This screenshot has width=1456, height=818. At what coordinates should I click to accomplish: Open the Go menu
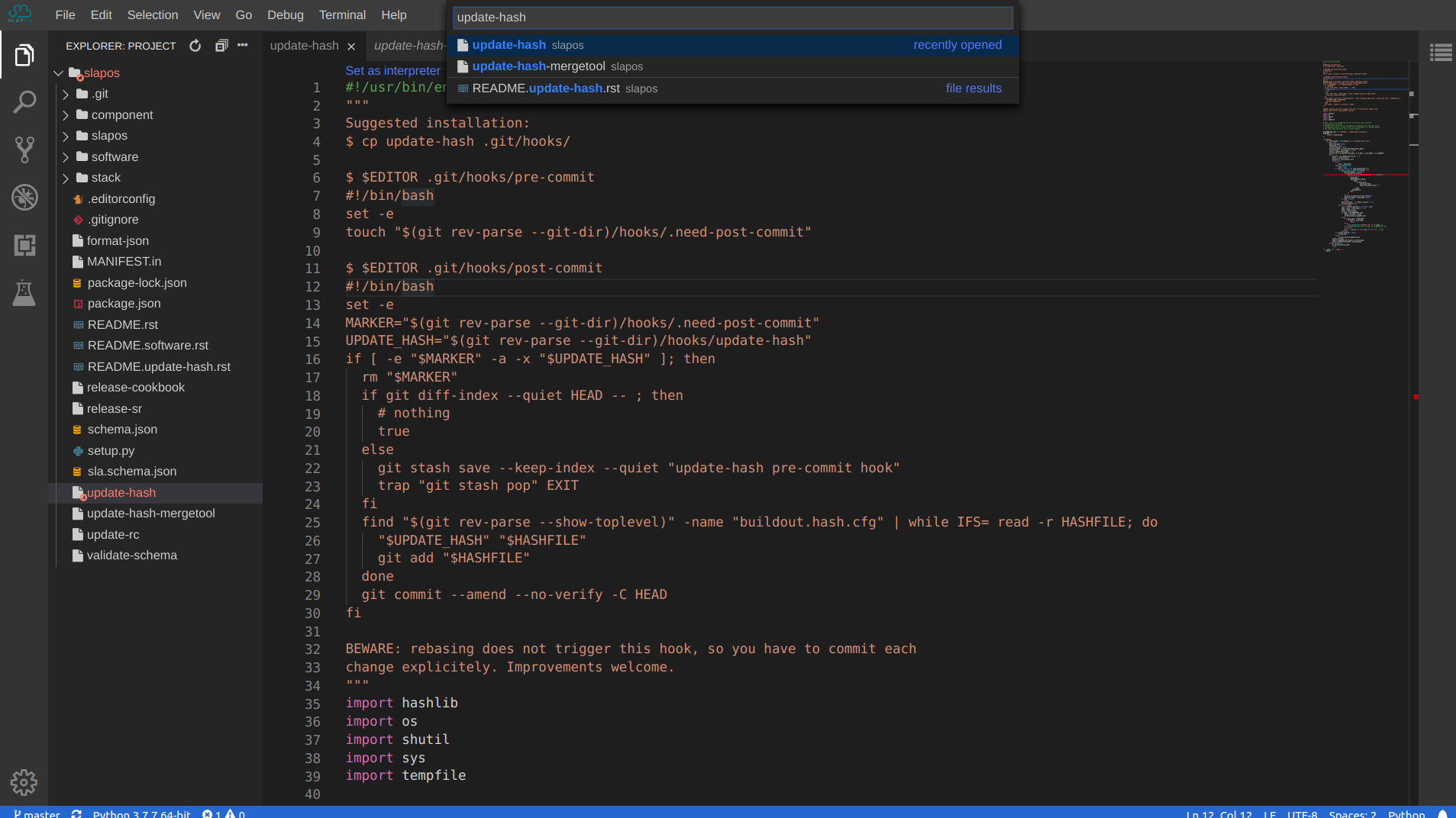click(244, 14)
